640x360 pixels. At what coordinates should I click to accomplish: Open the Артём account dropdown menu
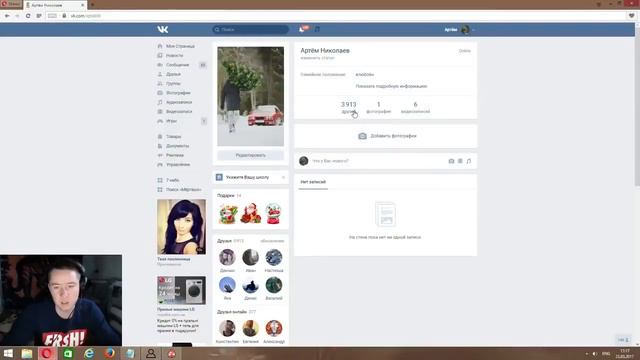click(x=460, y=29)
